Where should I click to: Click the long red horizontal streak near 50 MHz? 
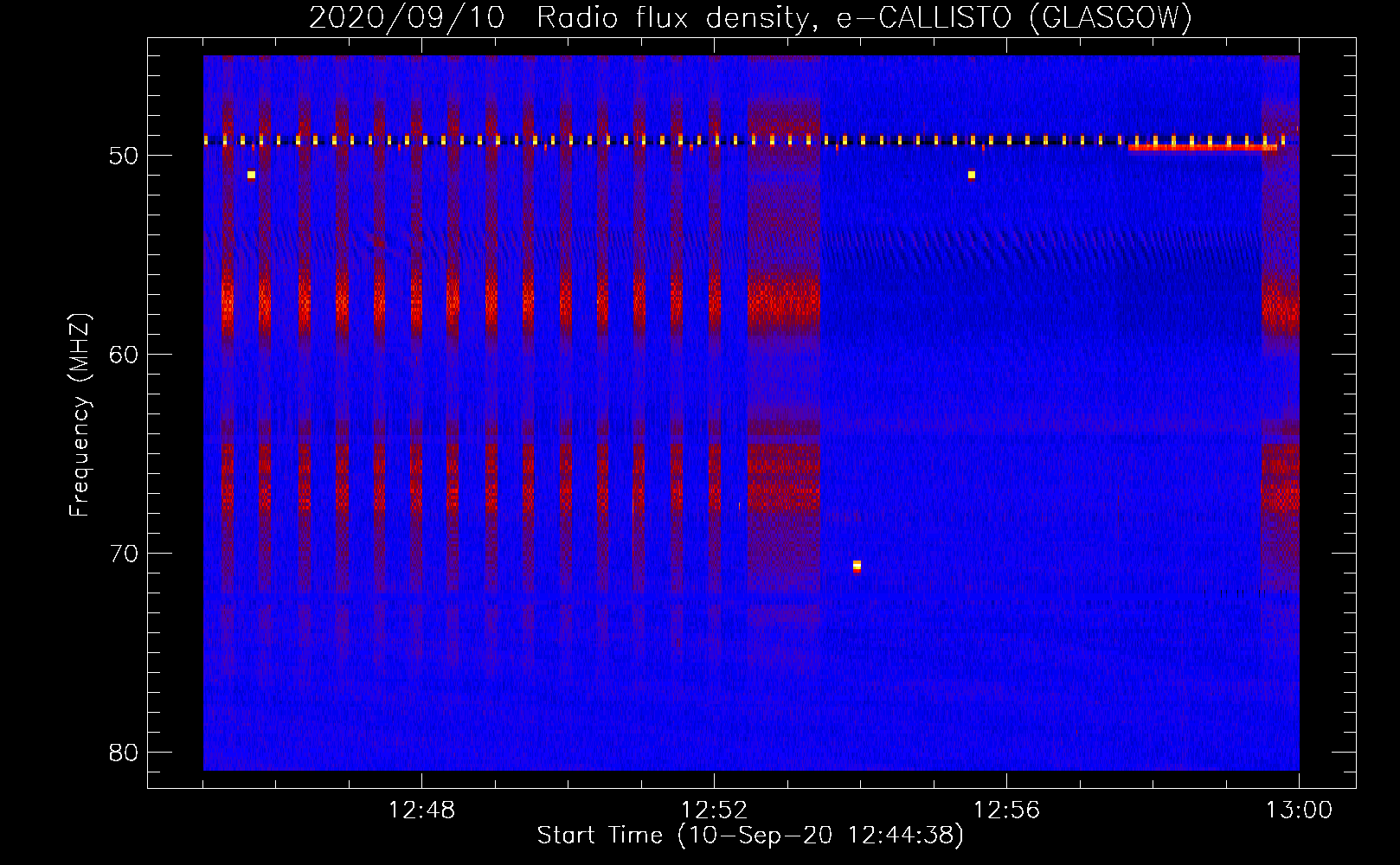coord(1203,148)
